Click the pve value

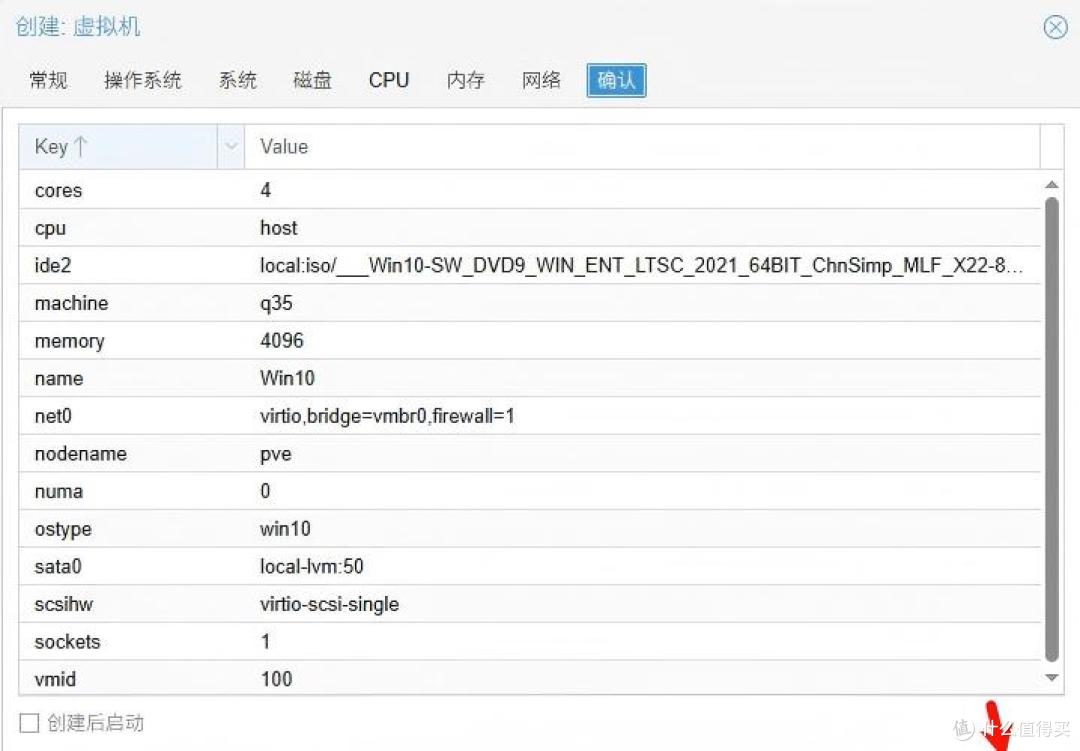pos(276,455)
